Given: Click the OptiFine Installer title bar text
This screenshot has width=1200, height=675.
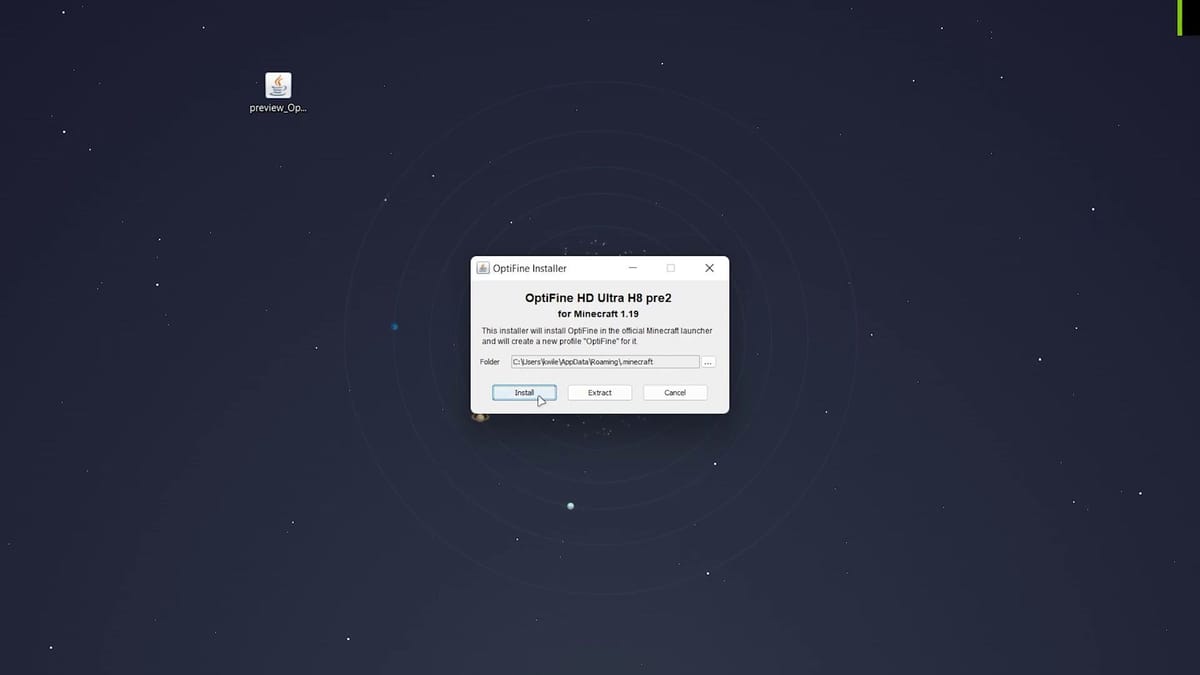Looking at the screenshot, I should click(530, 268).
